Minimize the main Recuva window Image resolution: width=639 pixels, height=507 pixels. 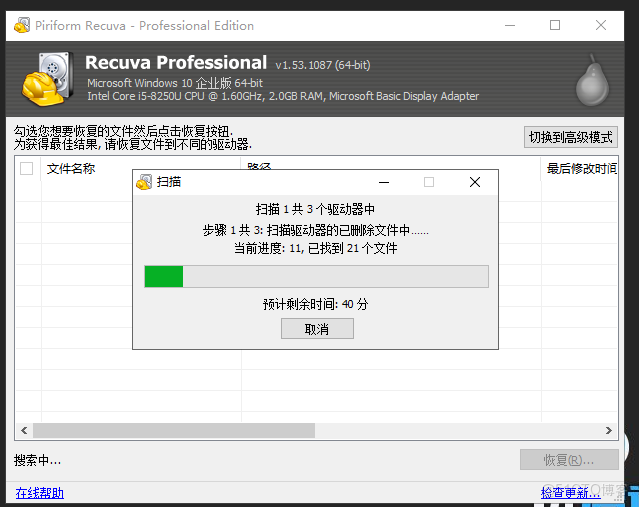click(x=510, y=25)
